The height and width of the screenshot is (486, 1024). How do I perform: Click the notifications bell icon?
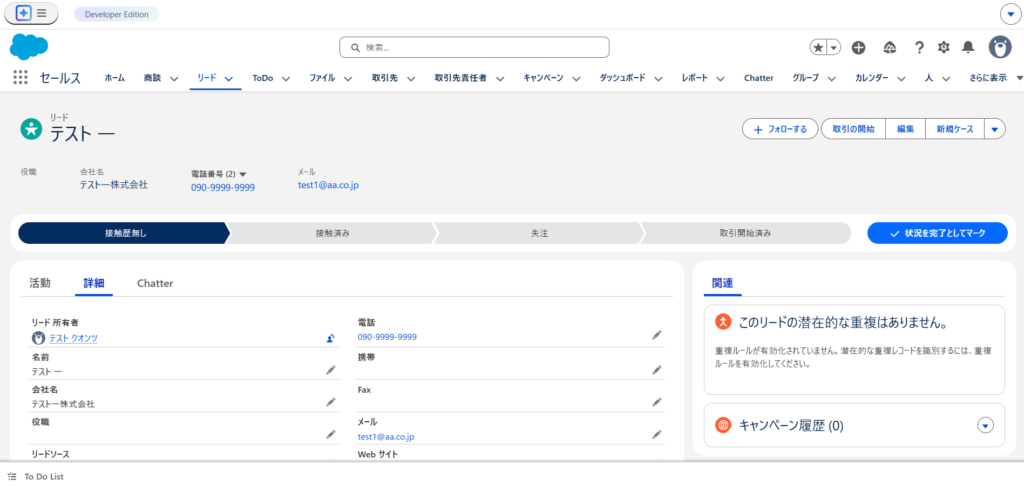(968, 47)
